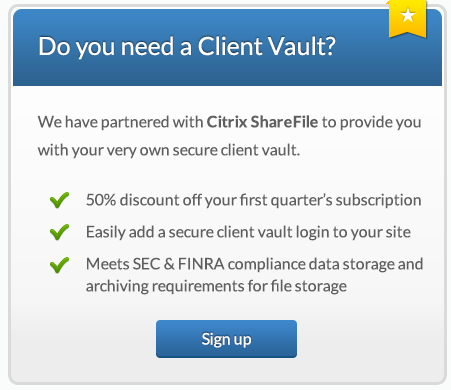
Task: Click the 'archiving requirements for file storage' line
Action: click(x=216, y=286)
